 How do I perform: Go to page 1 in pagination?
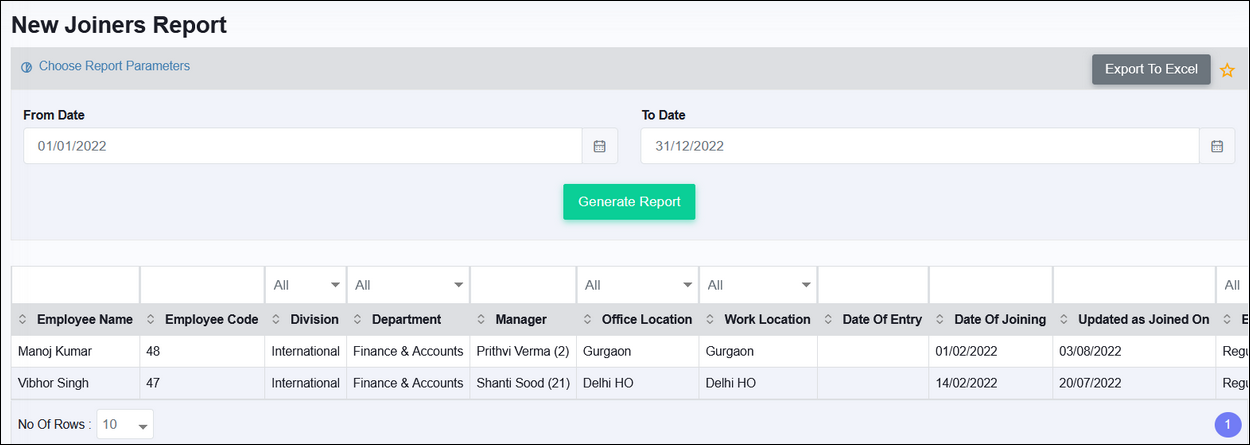(1227, 425)
